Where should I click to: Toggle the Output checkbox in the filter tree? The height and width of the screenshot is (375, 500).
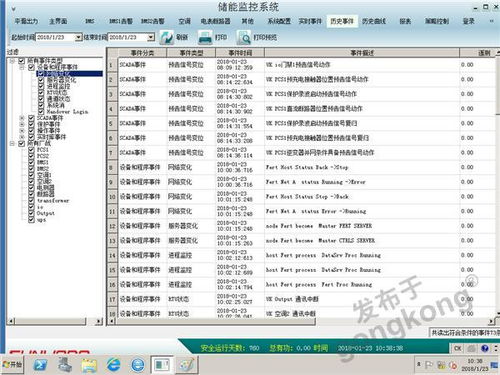tap(31, 213)
